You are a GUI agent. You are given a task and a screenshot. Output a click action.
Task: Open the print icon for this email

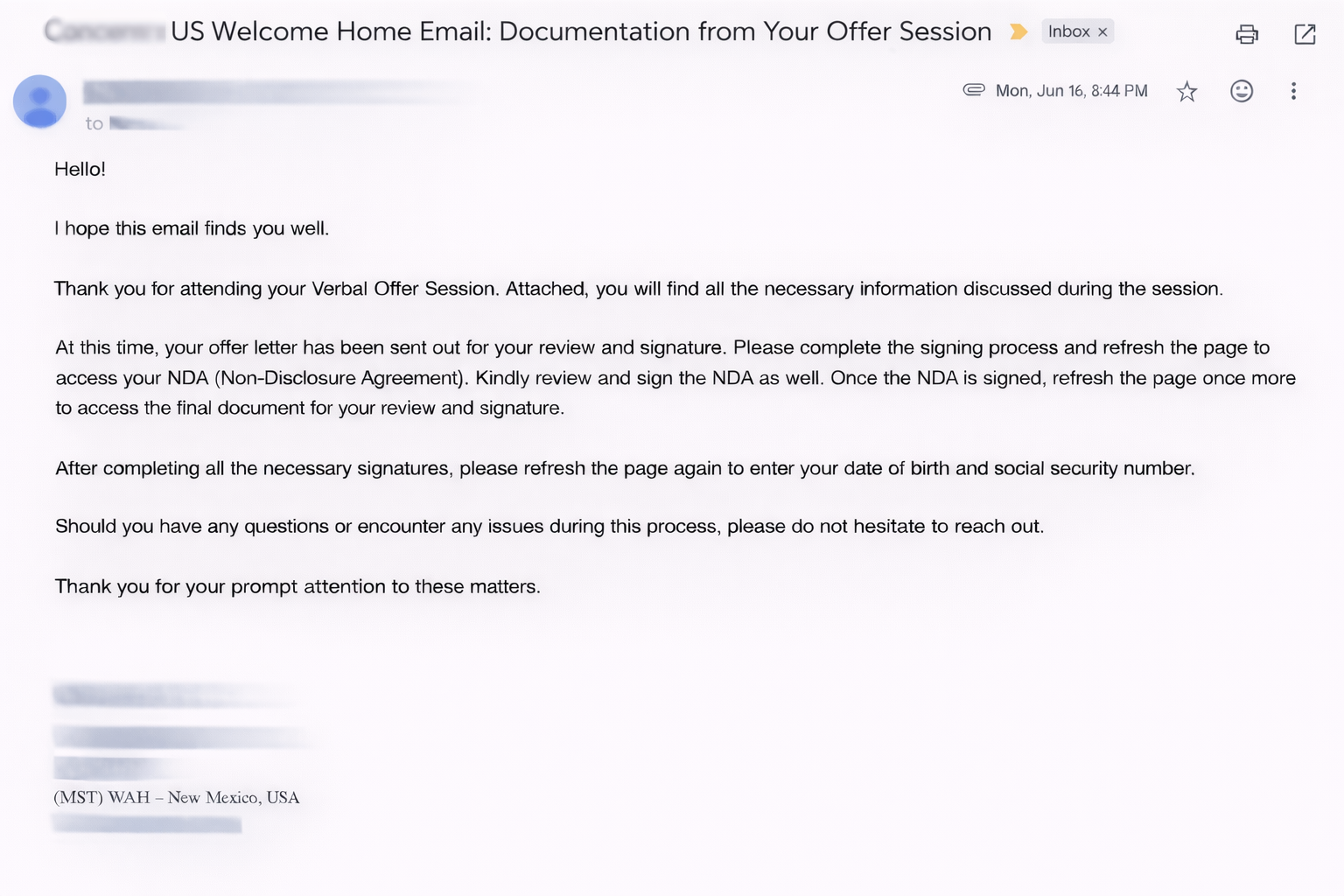(x=1246, y=33)
